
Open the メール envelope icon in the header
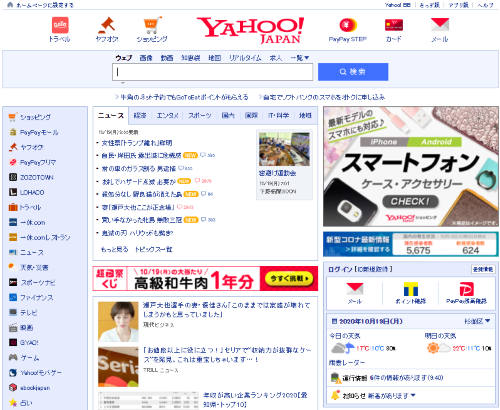tap(440, 24)
